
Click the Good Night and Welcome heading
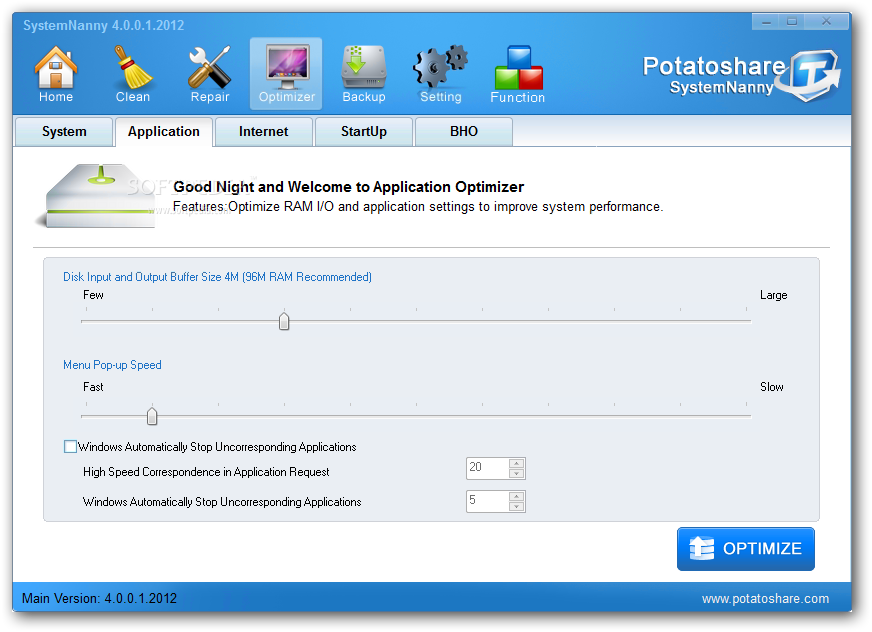point(348,187)
